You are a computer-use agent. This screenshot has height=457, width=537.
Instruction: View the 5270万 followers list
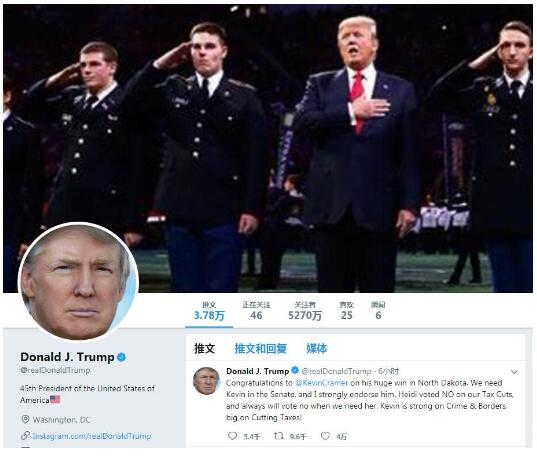pos(305,311)
